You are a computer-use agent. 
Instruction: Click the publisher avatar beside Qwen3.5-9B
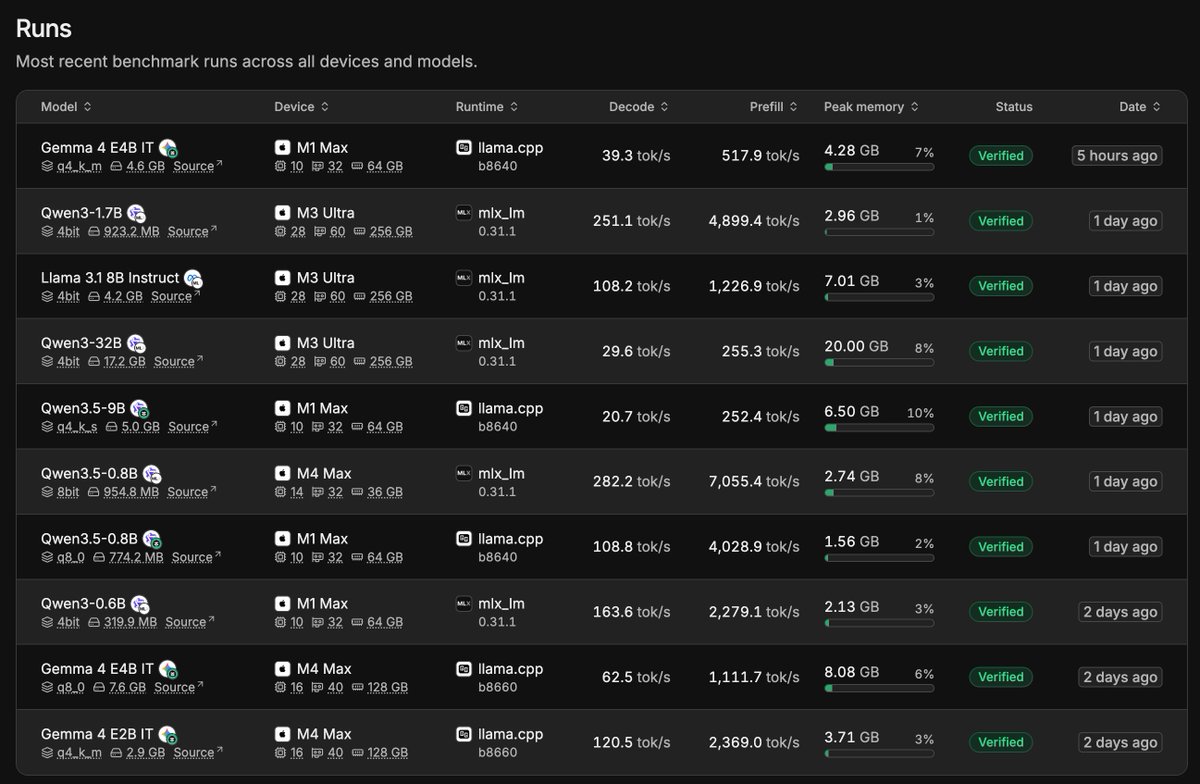pyautogui.click(x=139, y=408)
